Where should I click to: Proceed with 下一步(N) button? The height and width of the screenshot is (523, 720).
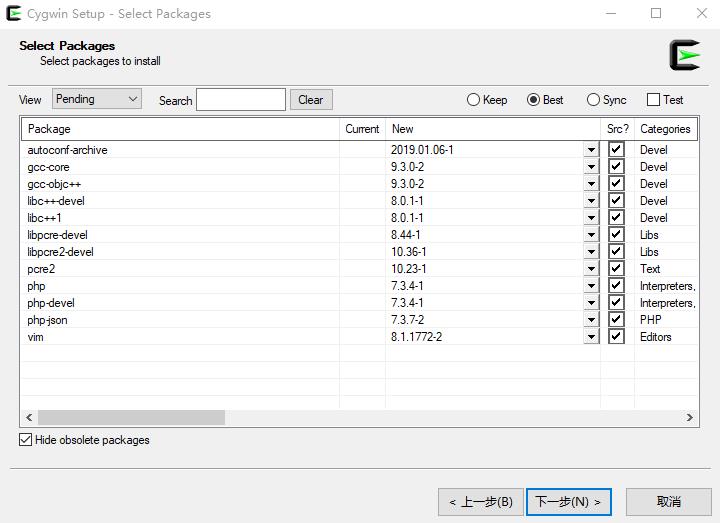(x=568, y=502)
